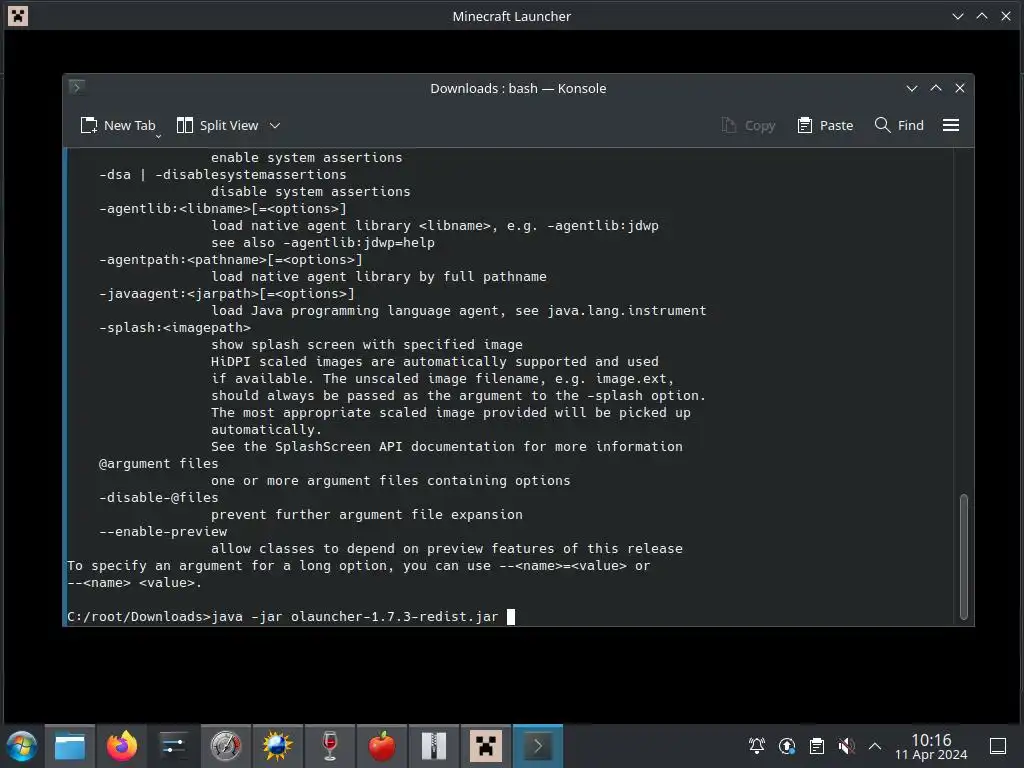This screenshot has height=768, width=1024.
Task: Click the text "--enable-preview" in terminal
Action: click(x=163, y=532)
